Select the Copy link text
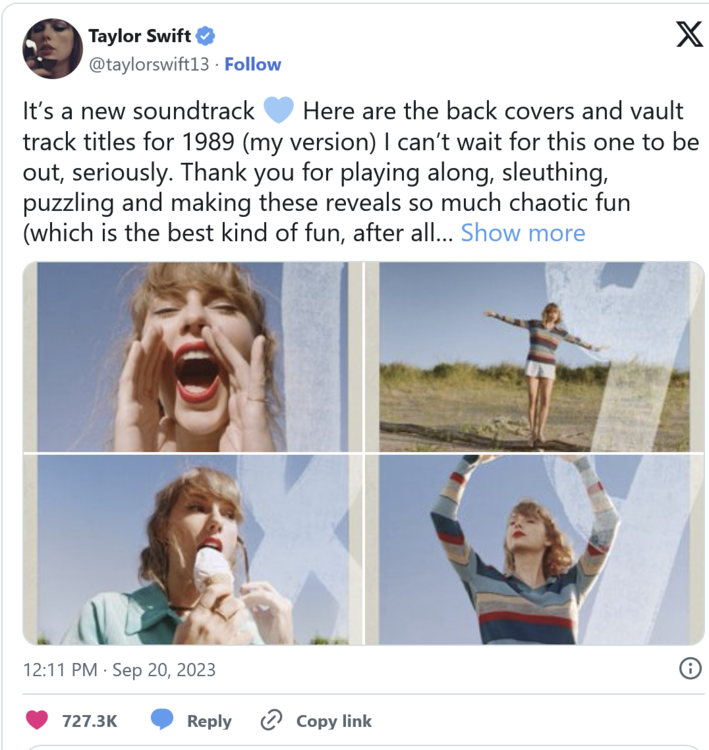The image size is (709, 750). (x=334, y=720)
